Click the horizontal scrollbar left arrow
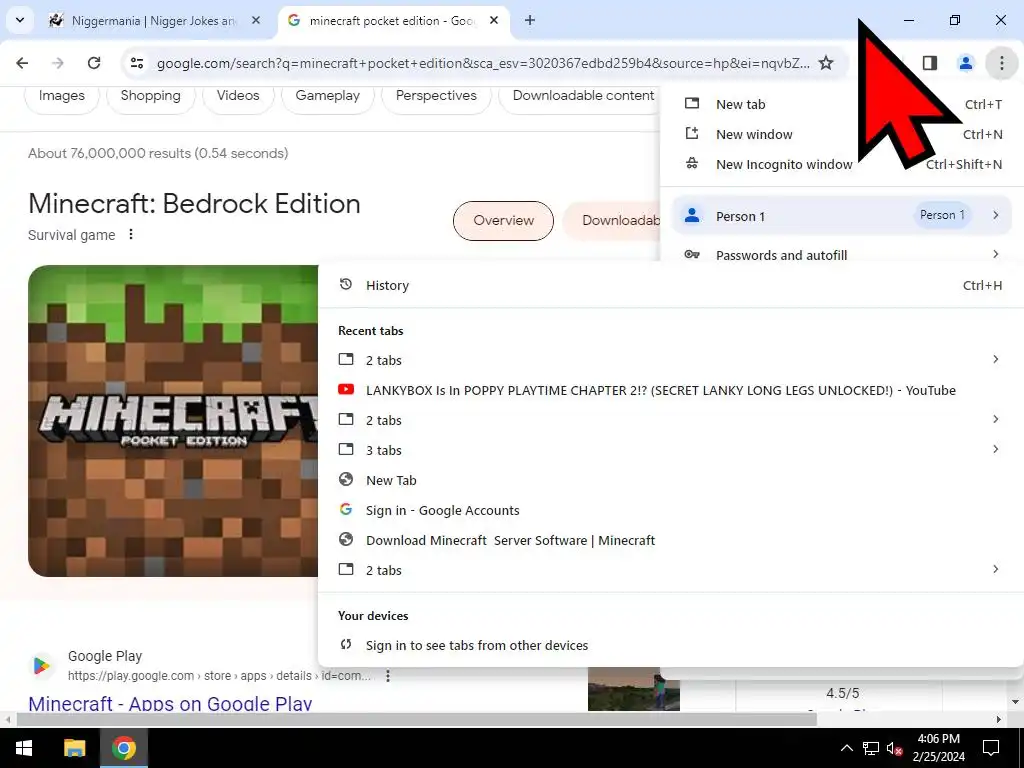 (7, 720)
